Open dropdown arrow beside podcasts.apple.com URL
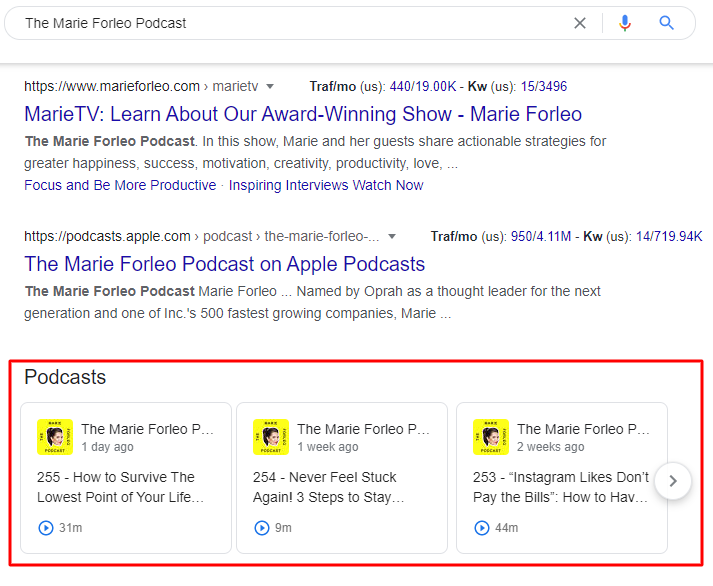This screenshot has width=713, height=586. (x=392, y=236)
